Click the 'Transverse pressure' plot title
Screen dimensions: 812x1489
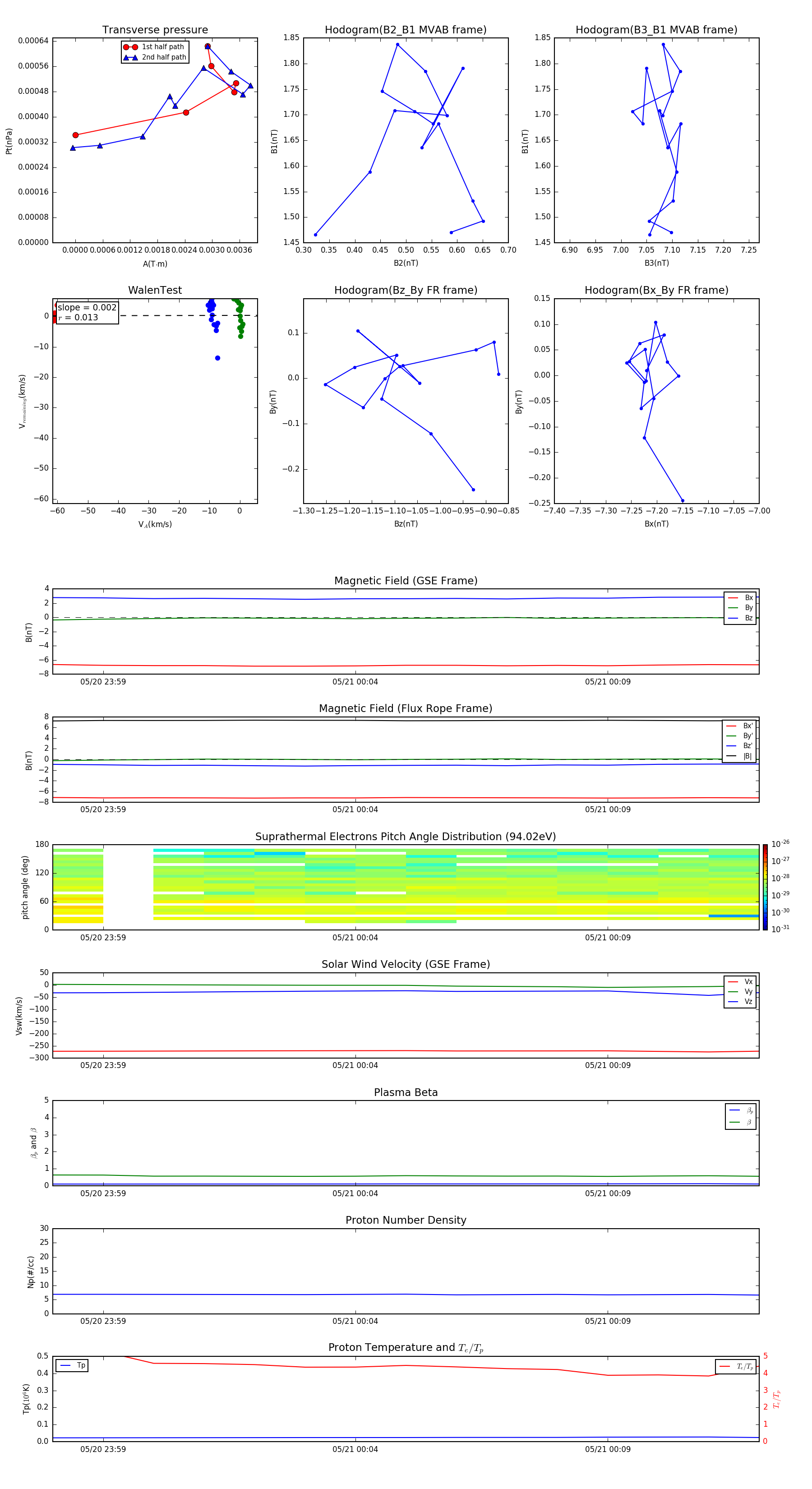(x=155, y=30)
